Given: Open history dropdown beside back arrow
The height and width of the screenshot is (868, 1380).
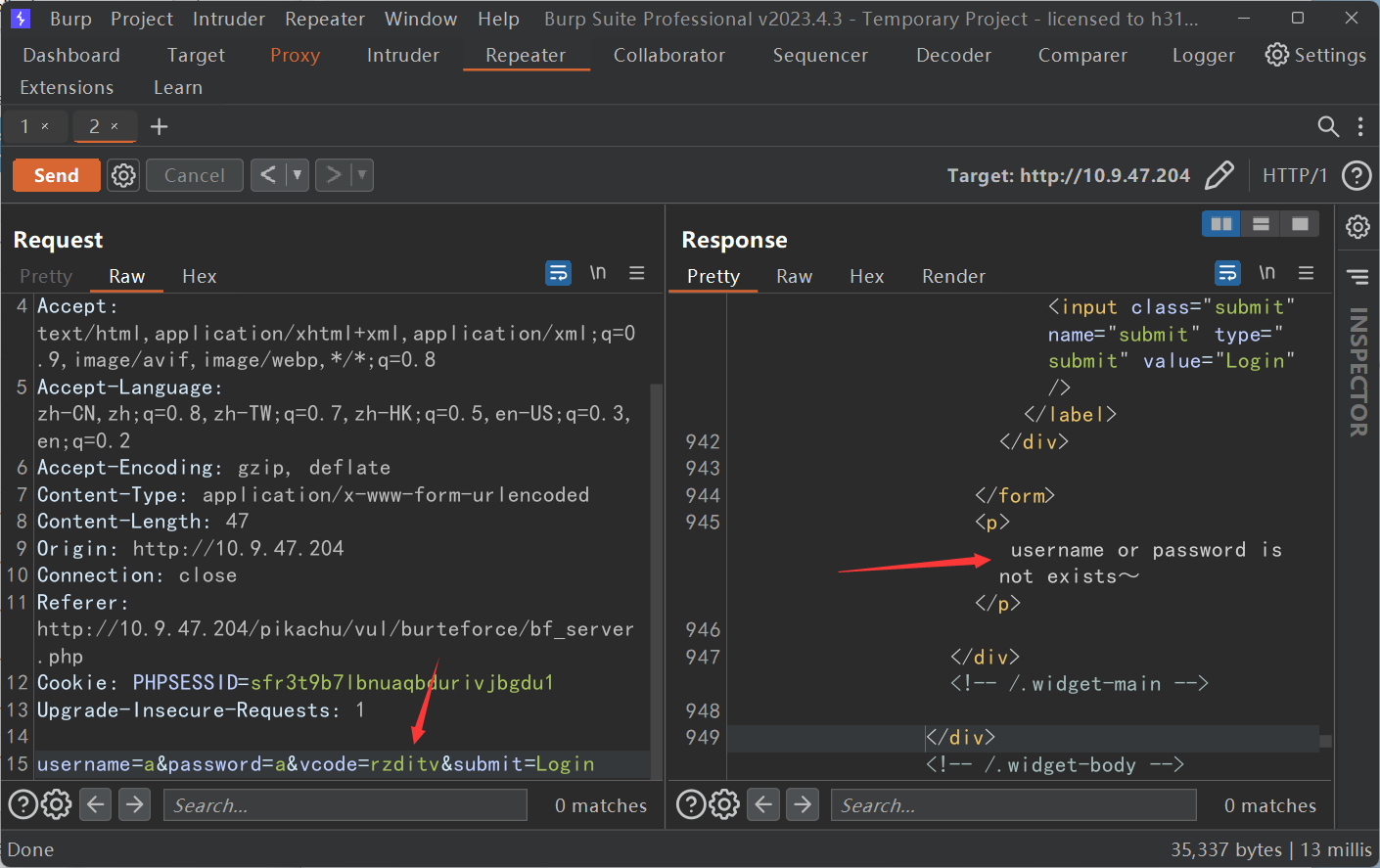Looking at the screenshot, I should pyautogui.click(x=298, y=175).
